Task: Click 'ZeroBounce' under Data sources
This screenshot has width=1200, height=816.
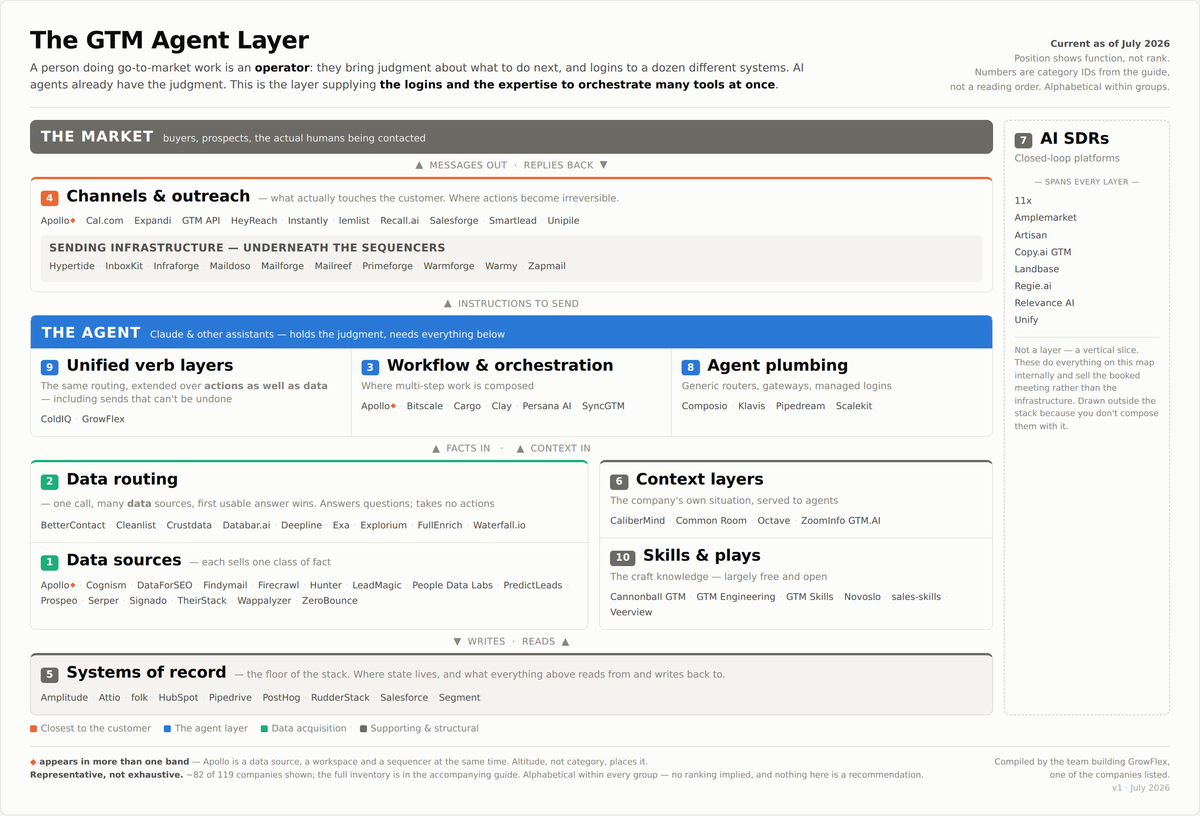Action: 330,601
